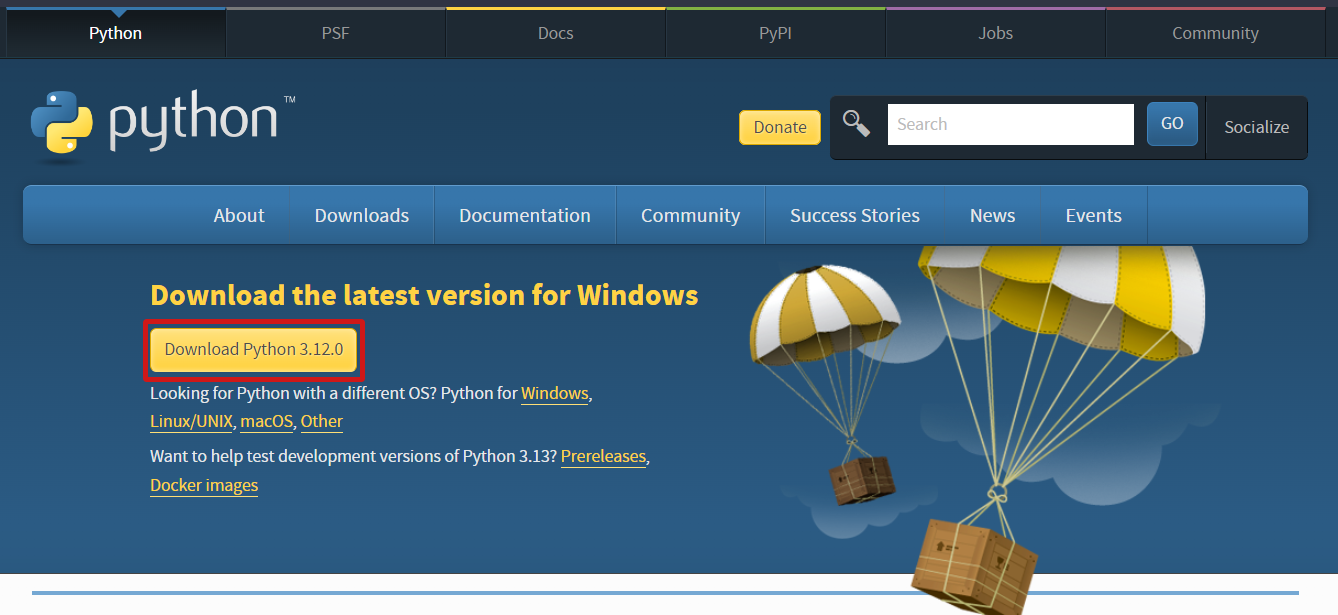The height and width of the screenshot is (615, 1338).
Task: Open the News menu
Action: point(992,214)
